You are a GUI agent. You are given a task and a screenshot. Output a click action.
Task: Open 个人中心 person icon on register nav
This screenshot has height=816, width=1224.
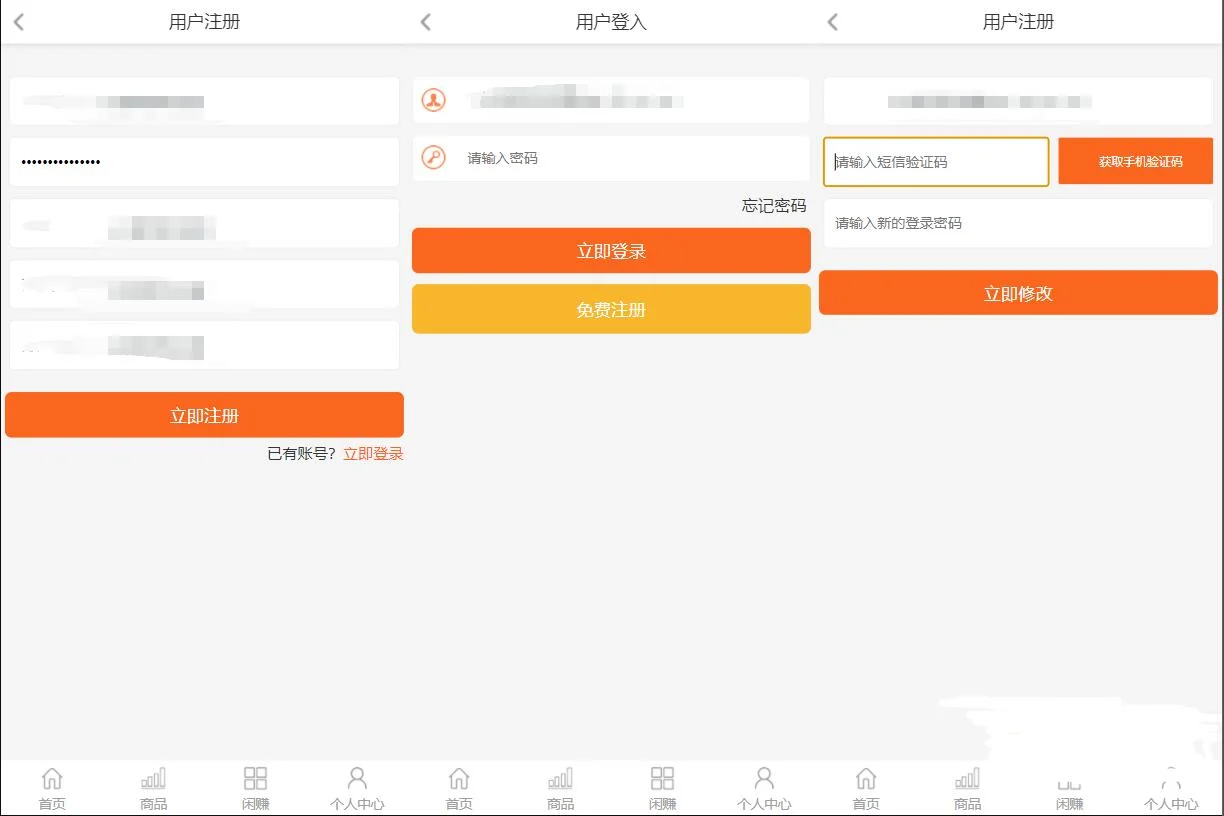point(357,786)
